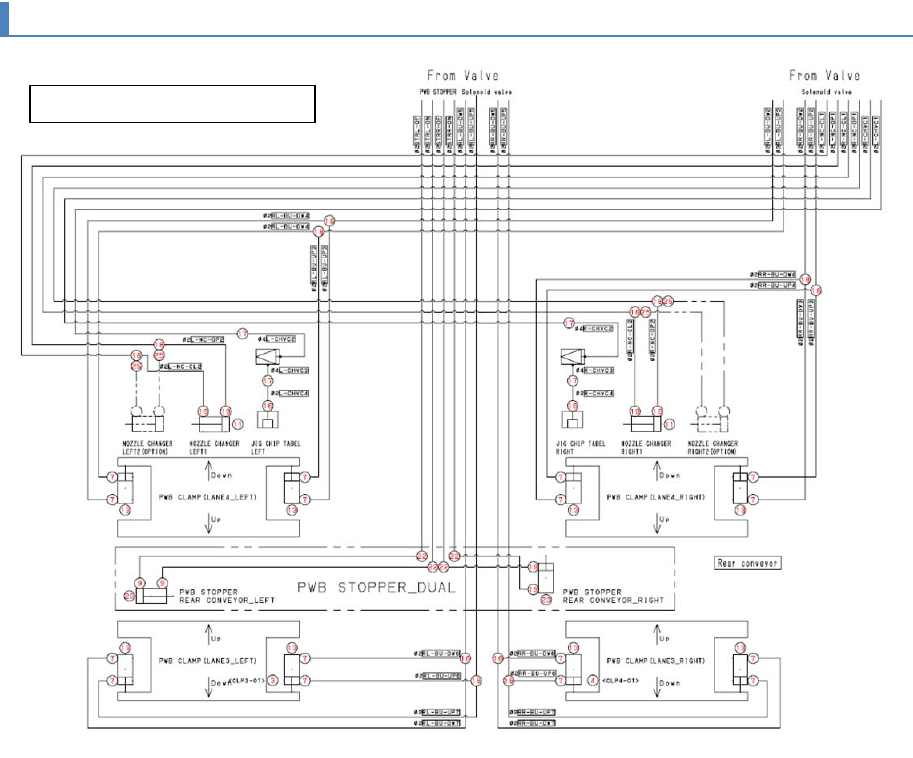Click the PWB STOPPER_DUAL title text
The height and width of the screenshot is (758, 913).
376,587
